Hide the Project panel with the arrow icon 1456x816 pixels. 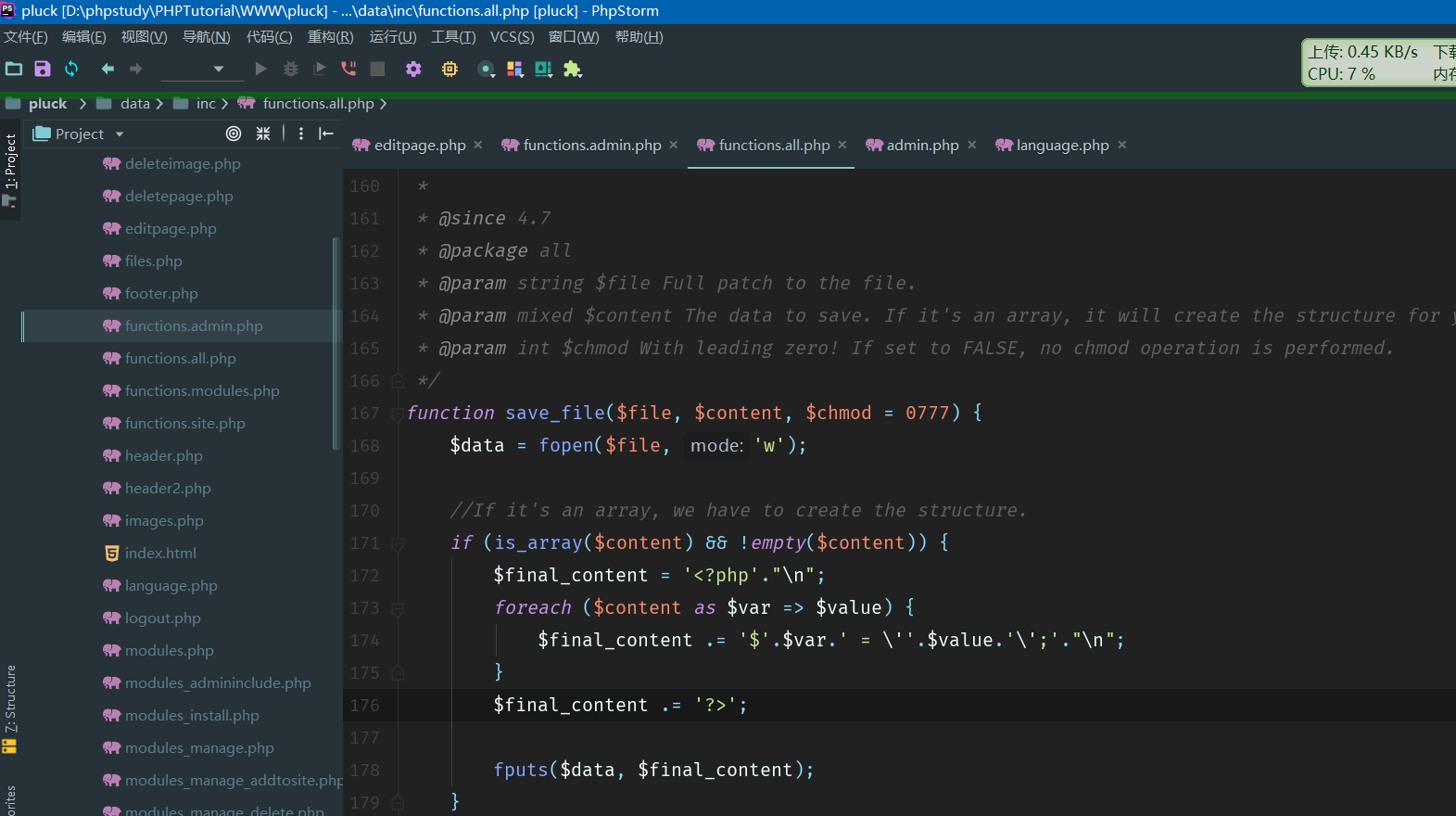326,134
